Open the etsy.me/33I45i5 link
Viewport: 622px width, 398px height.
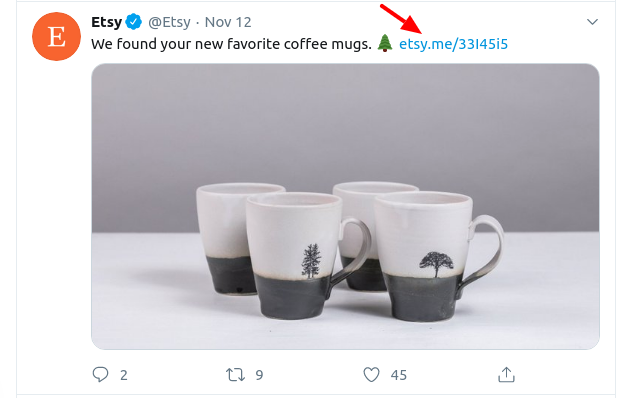pyautogui.click(x=453, y=44)
